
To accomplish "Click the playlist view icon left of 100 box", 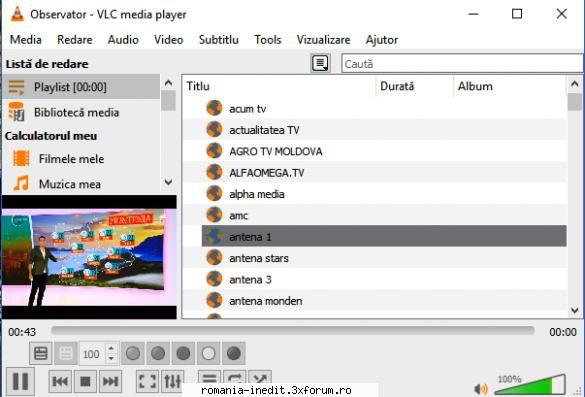I will tap(41, 353).
